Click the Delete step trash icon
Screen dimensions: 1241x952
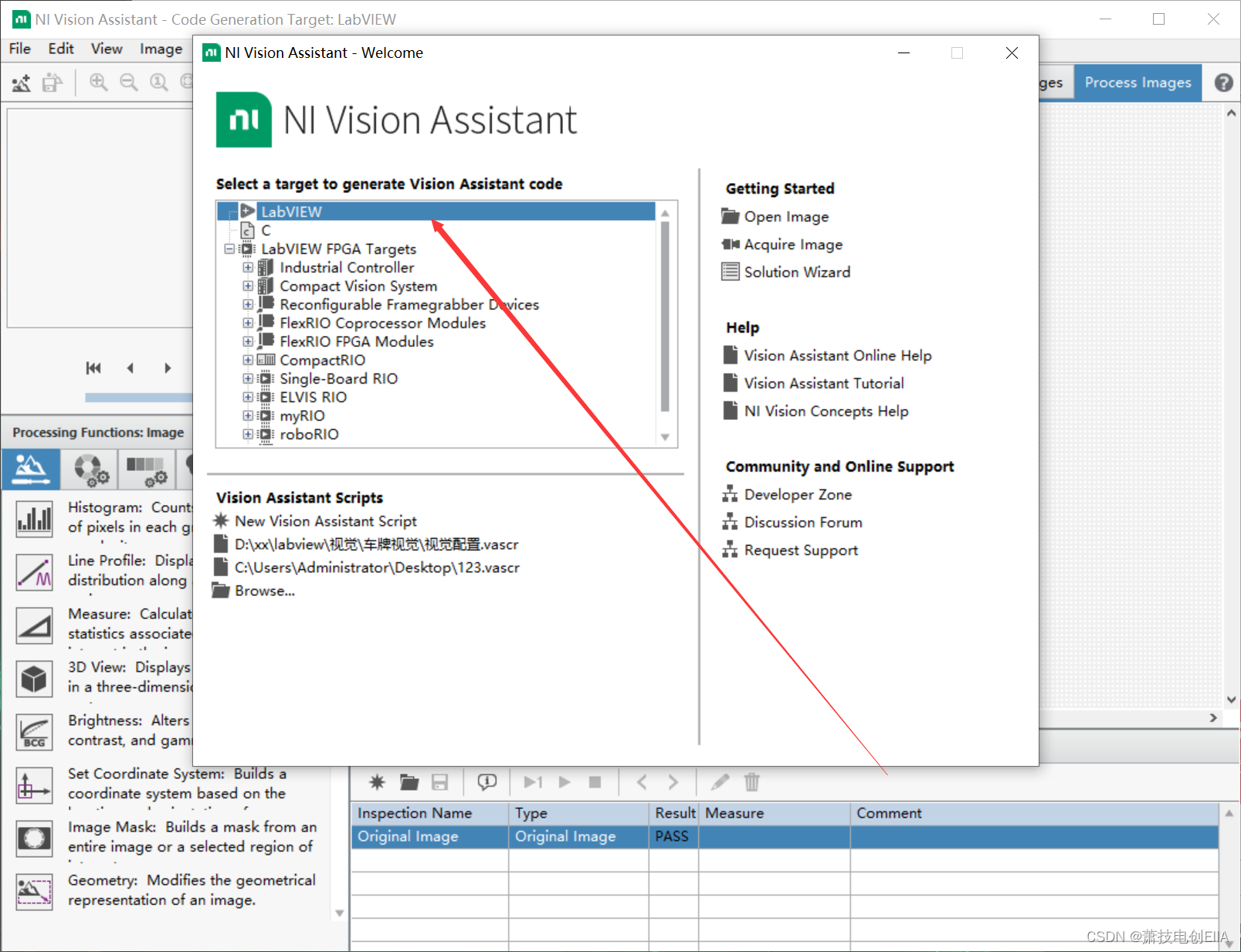click(751, 782)
